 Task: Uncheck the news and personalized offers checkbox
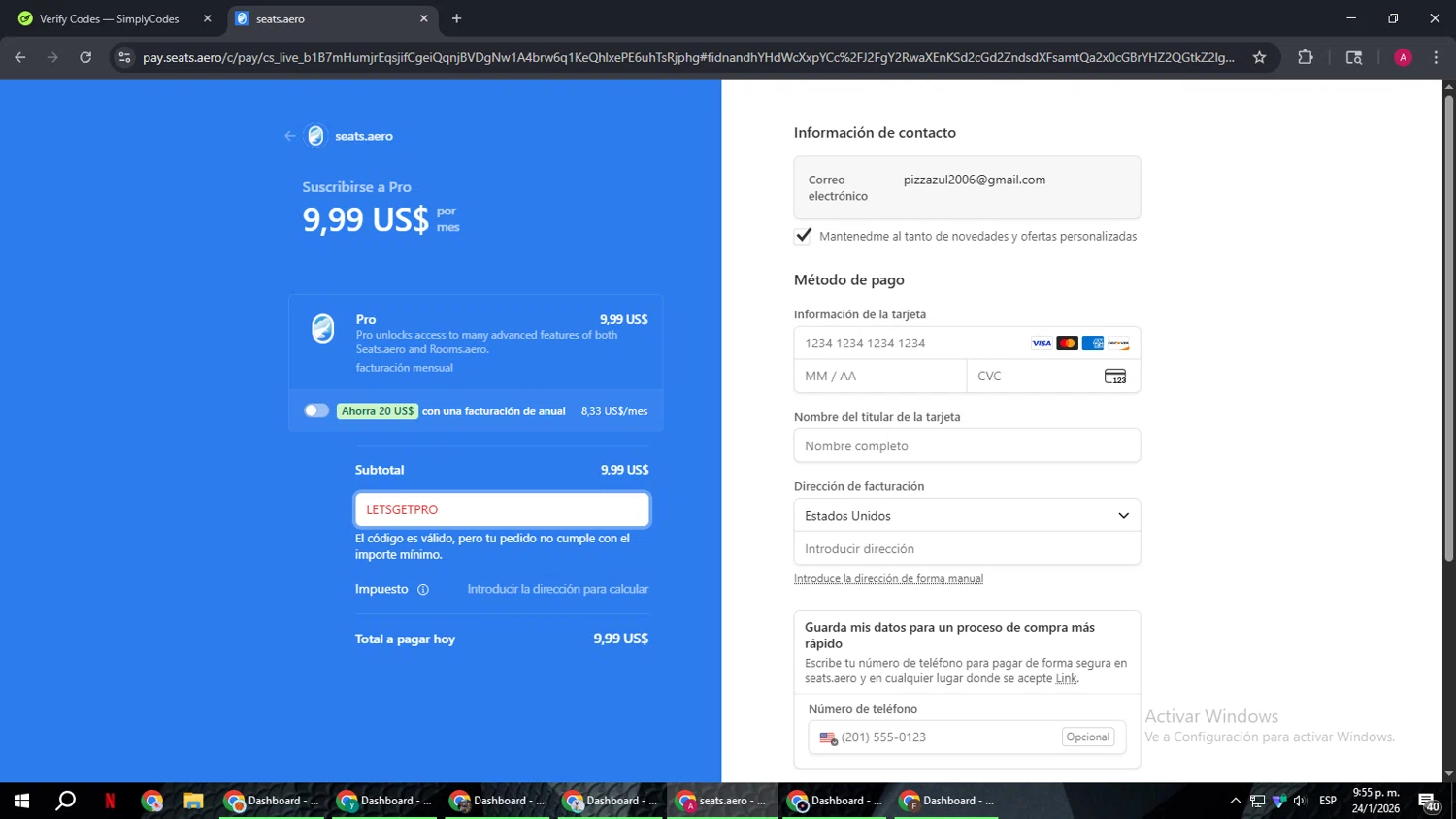[x=803, y=236]
